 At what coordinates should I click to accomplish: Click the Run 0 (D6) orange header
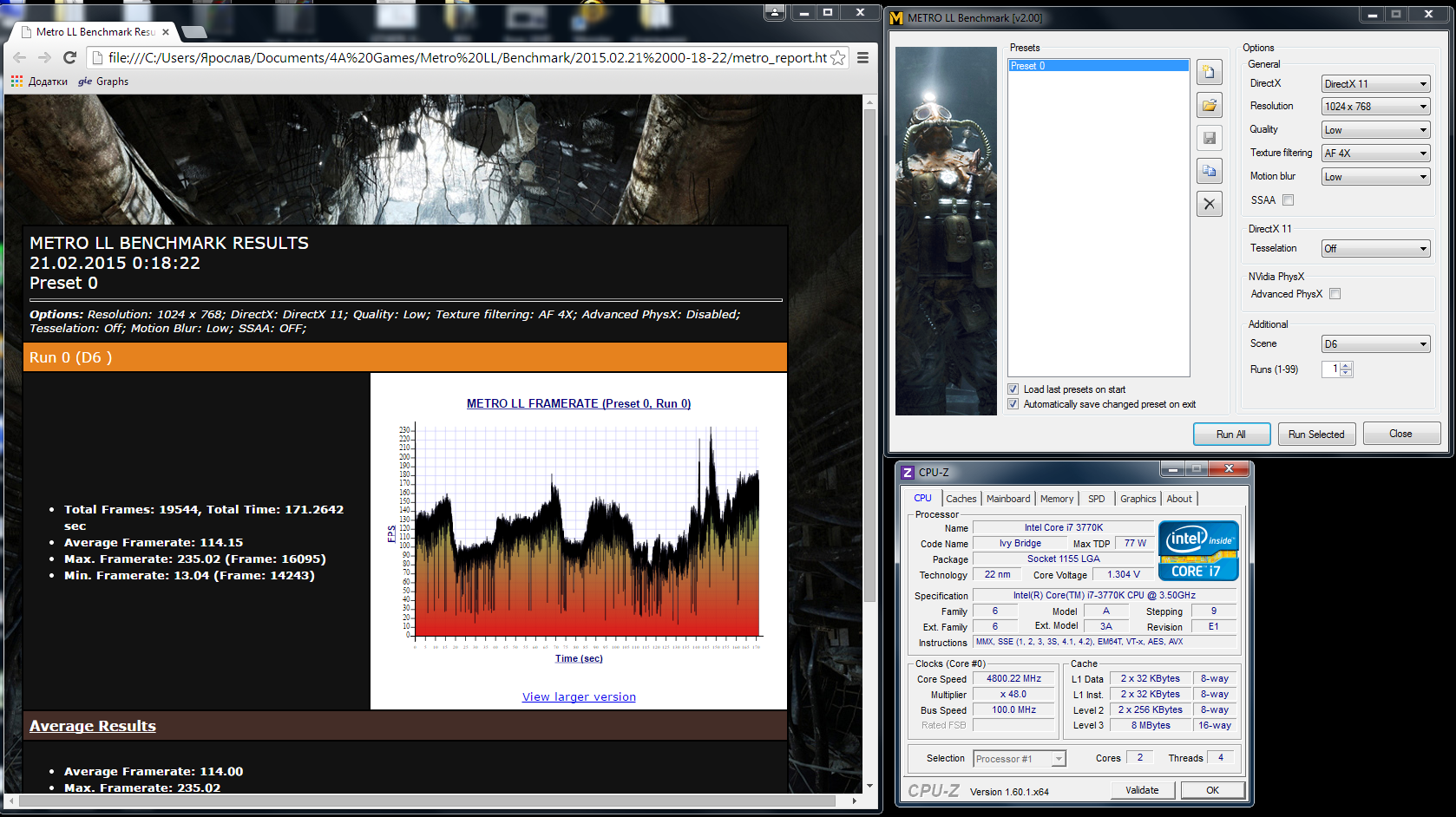(405, 357)
